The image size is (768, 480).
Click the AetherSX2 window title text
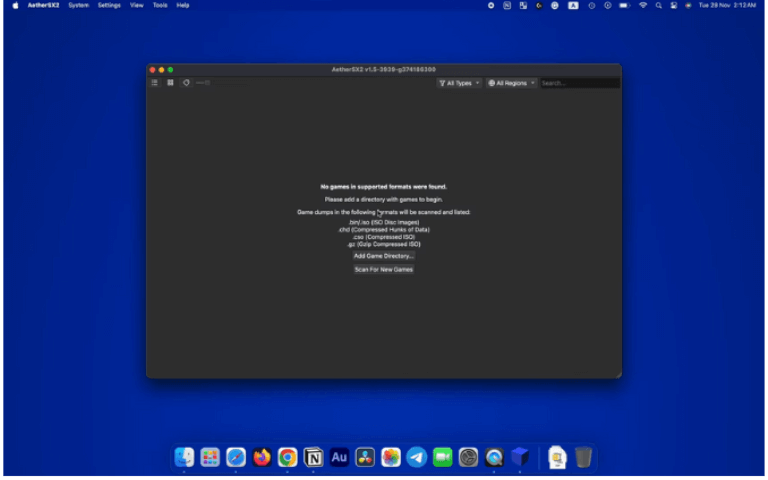(x=384, y=70)
